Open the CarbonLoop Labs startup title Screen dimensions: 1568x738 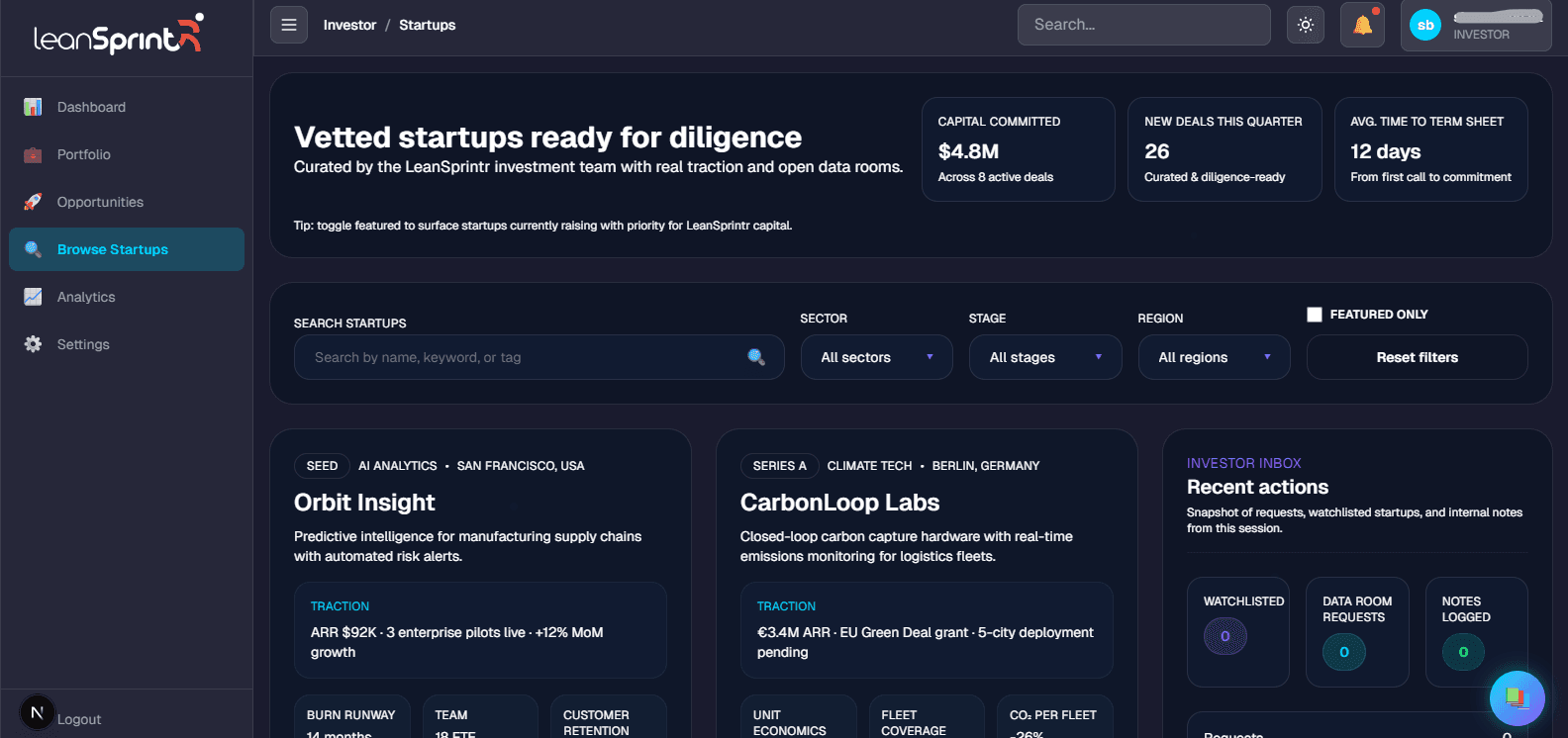[x=839, y=503]
